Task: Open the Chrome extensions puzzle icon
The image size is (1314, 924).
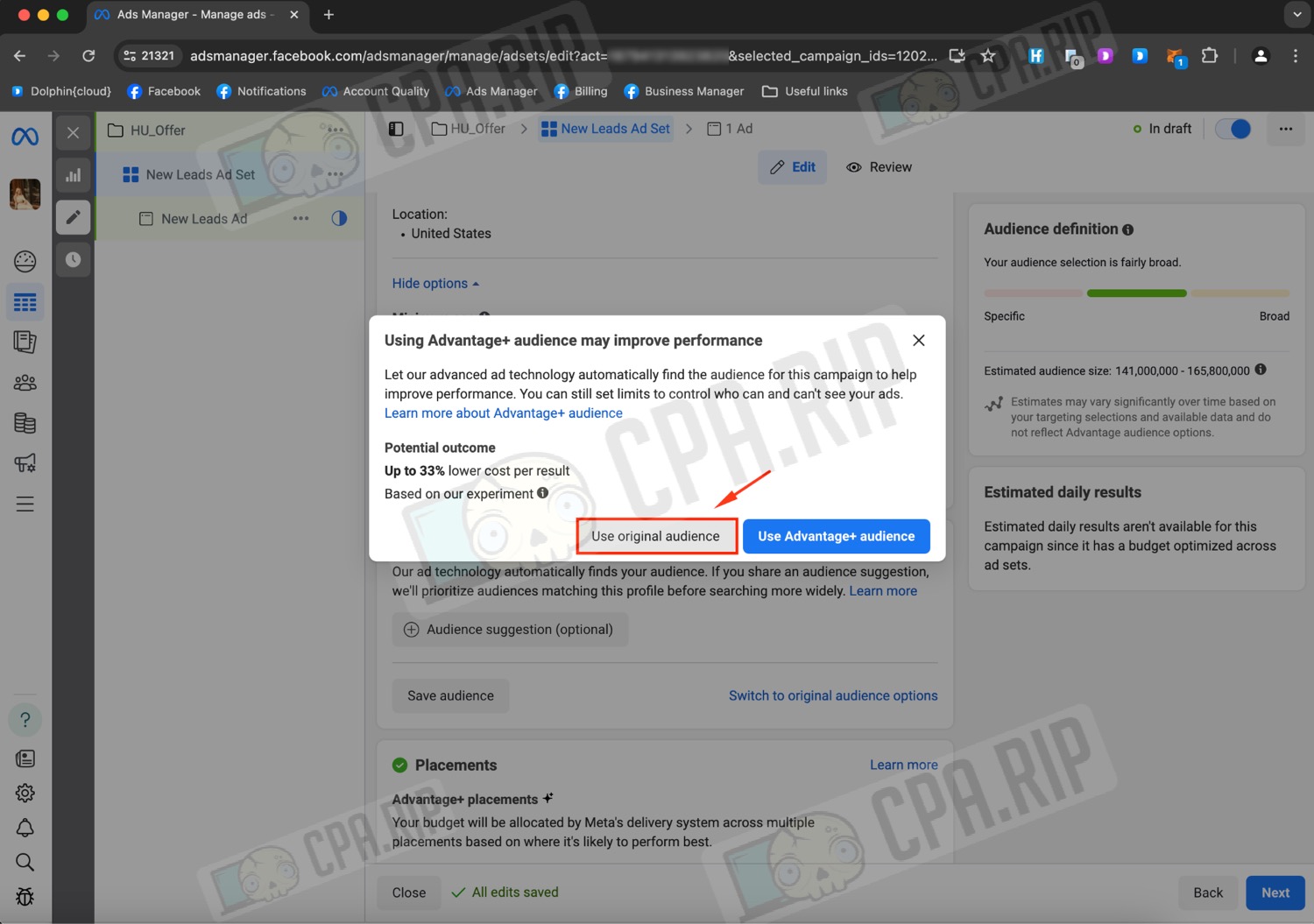Action: pyautogui.click(x=1210, y=56)
